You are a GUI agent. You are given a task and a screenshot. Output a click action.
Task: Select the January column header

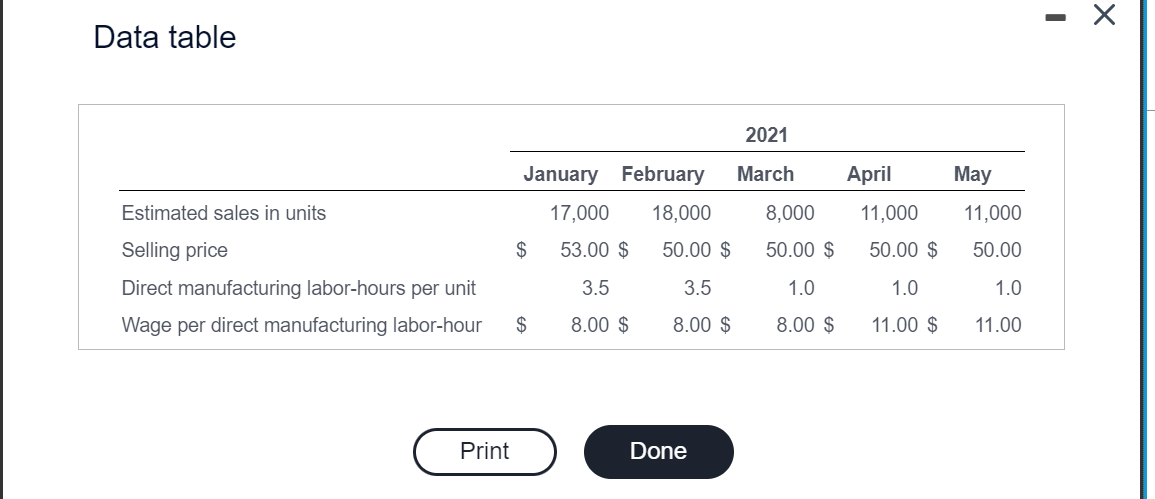pos(561,175)
